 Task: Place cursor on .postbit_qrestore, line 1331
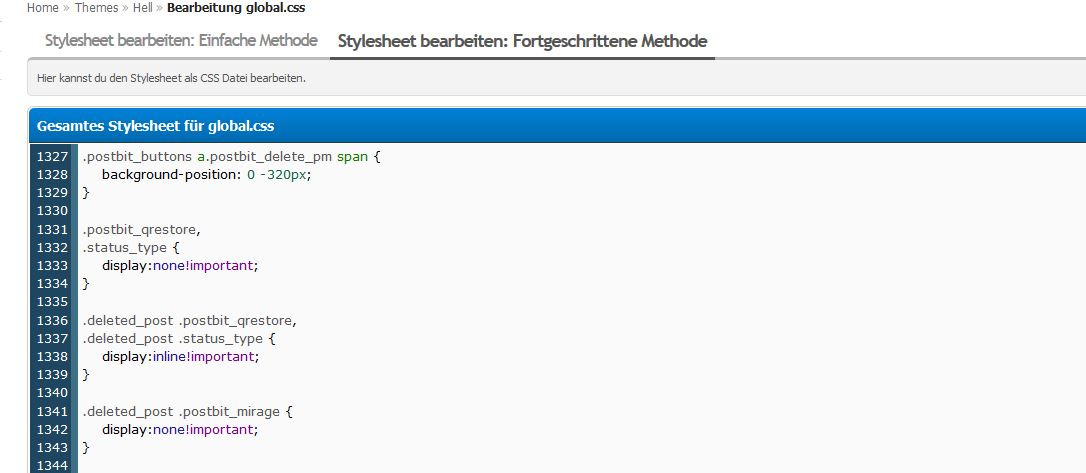[141, 229]
